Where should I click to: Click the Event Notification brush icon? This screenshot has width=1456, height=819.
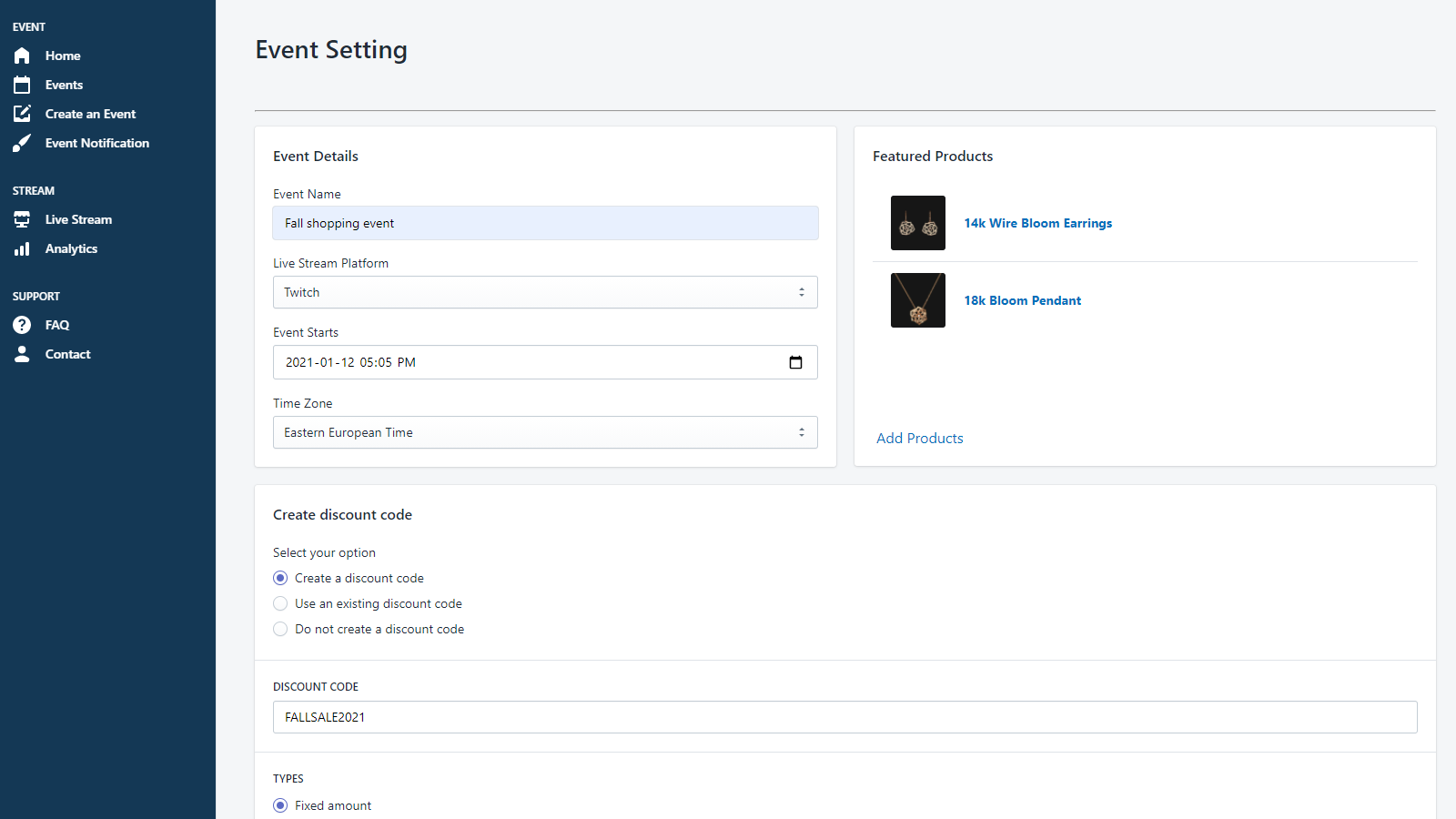[x=22, y=143]
